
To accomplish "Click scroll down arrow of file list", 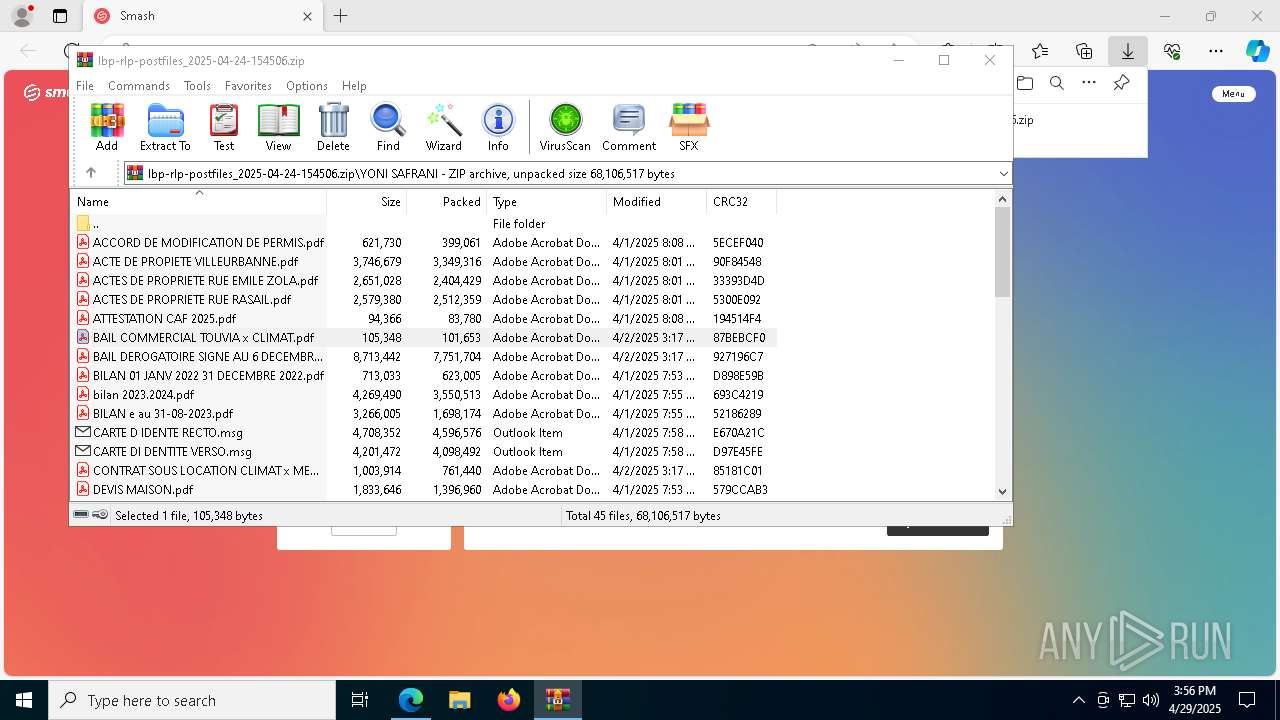I will tap(1003, 491).
